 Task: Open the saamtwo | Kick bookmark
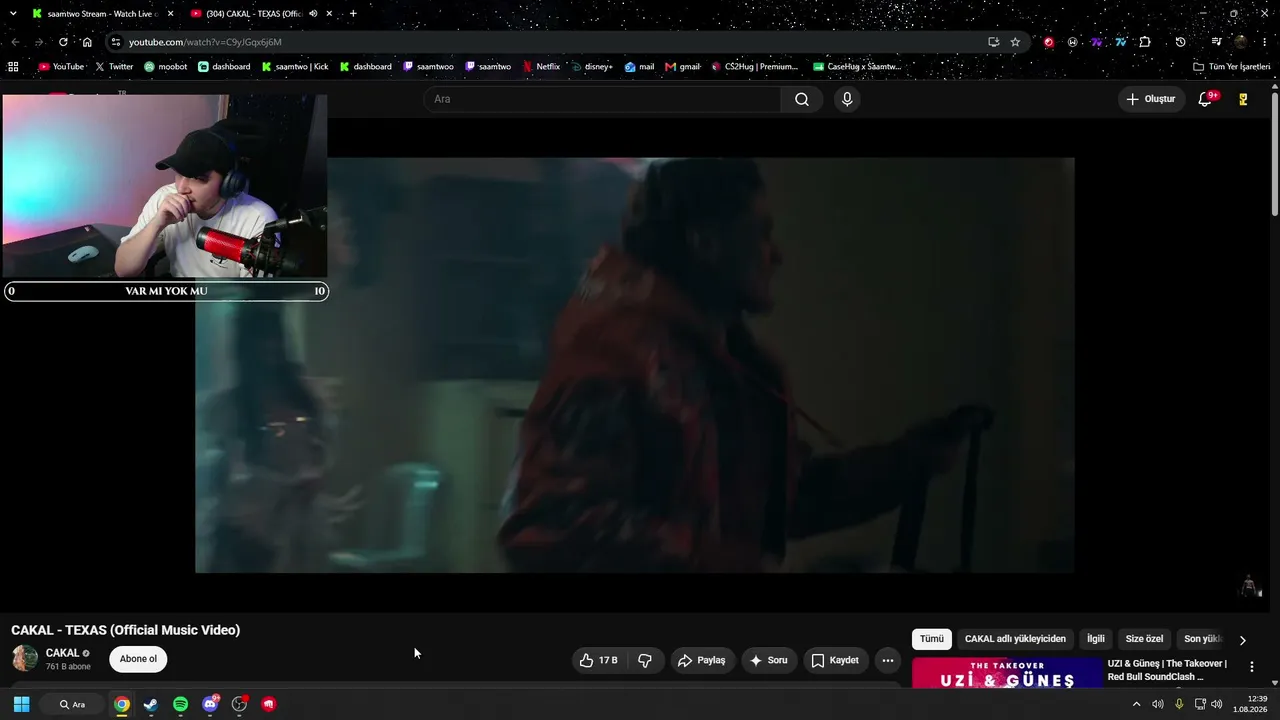(x=295, y=67)
